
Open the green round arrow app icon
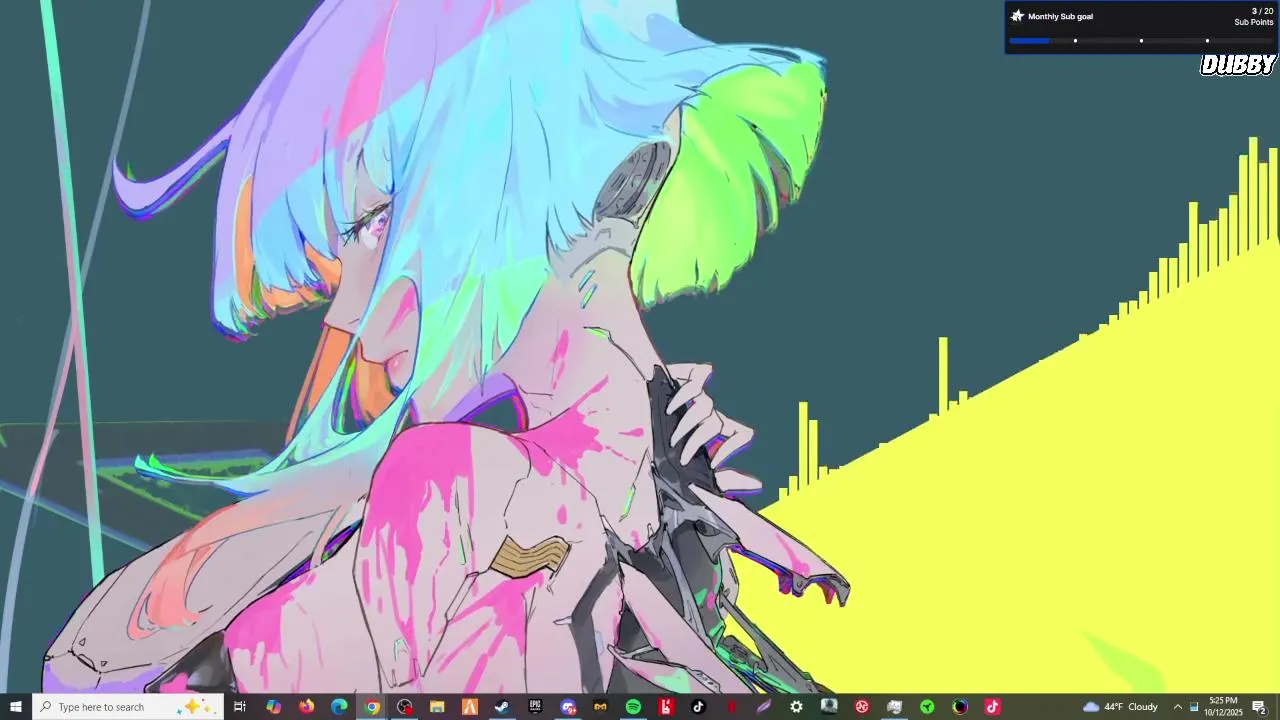click(927, 707)
